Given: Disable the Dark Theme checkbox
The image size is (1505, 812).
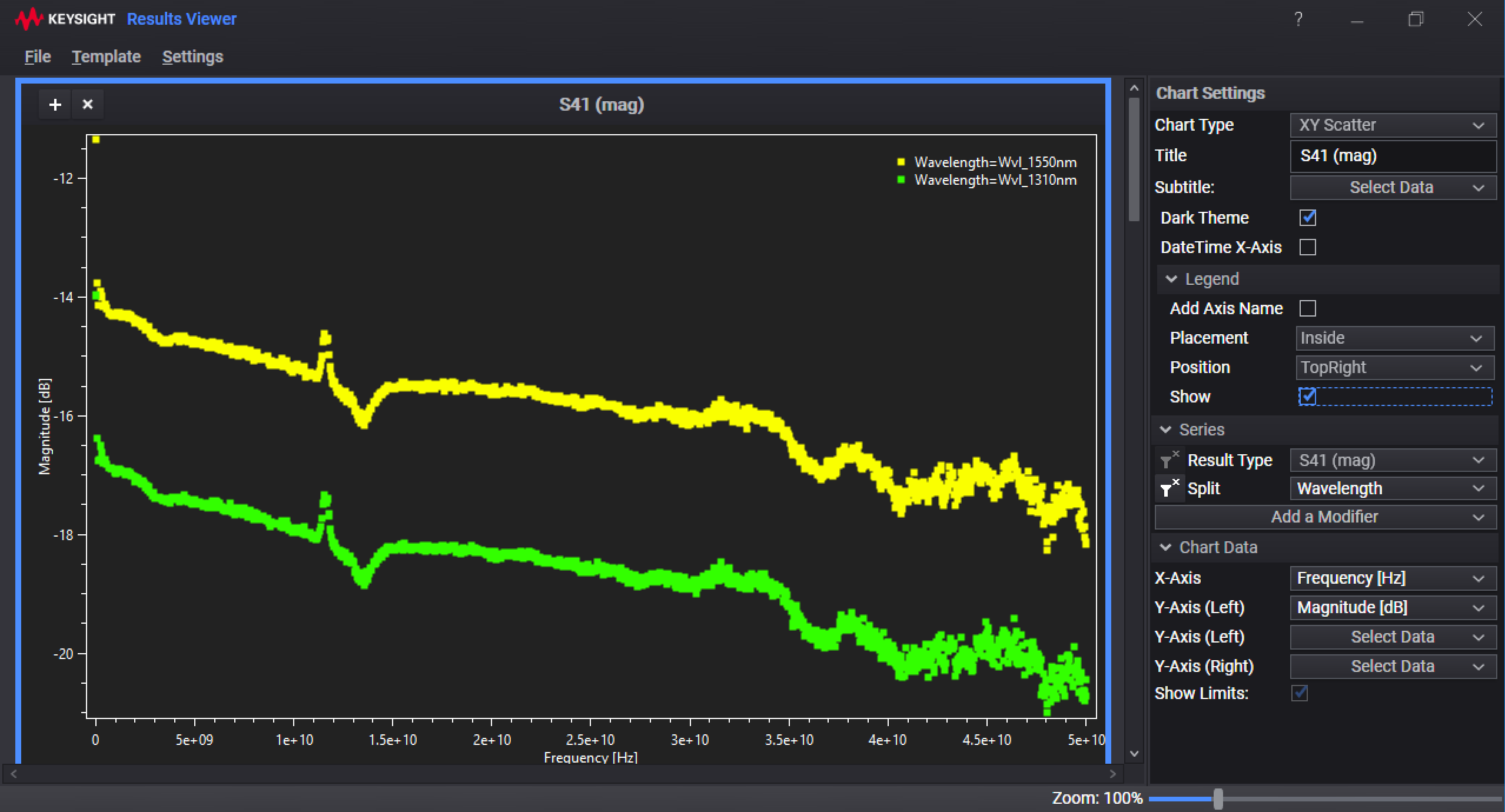Looking at the screenshot, I should [x=1307, y=218].
